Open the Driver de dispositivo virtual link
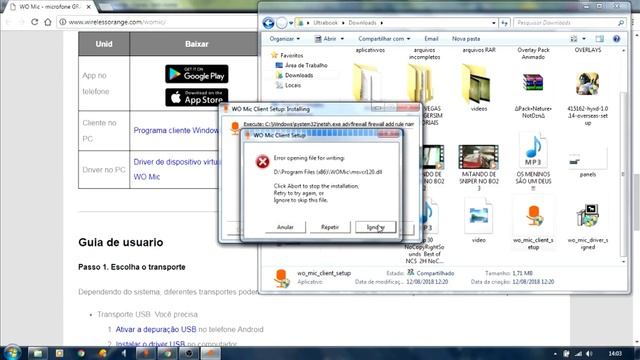The image size is (640, 360). tap(177, 162)
